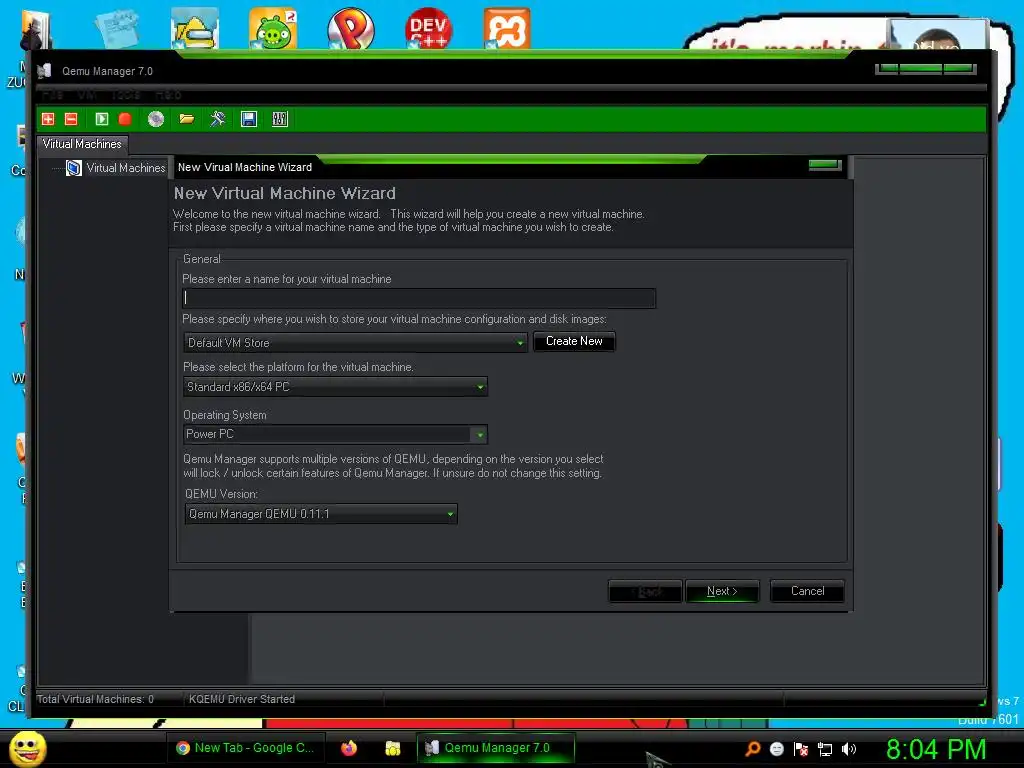Viewport: 1024px width, 768px height.
Task: Click the orange magnifier tray icon
Action: tap(753, 748)
